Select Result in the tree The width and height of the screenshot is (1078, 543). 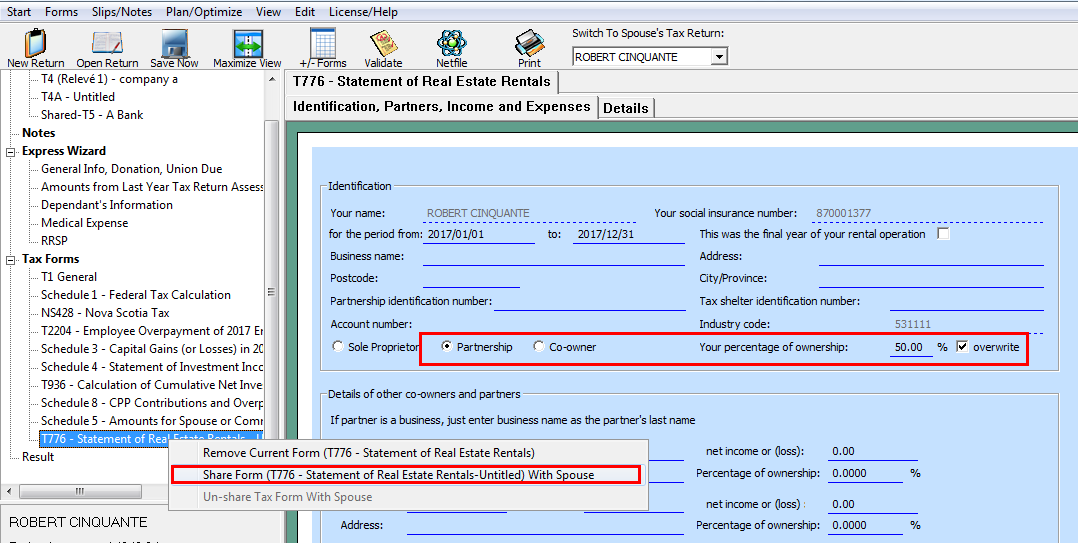38,456
